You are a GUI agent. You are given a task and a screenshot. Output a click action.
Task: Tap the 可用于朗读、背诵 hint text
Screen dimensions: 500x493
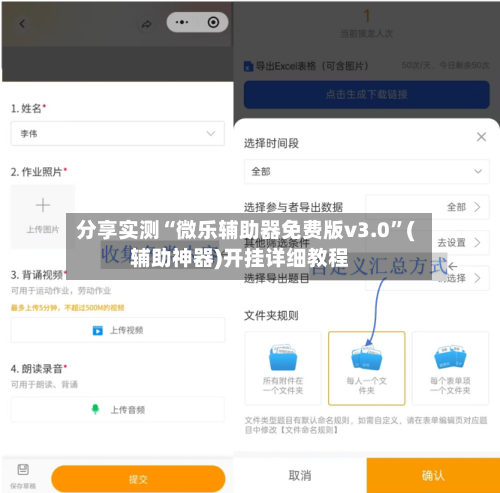(44, 385)
